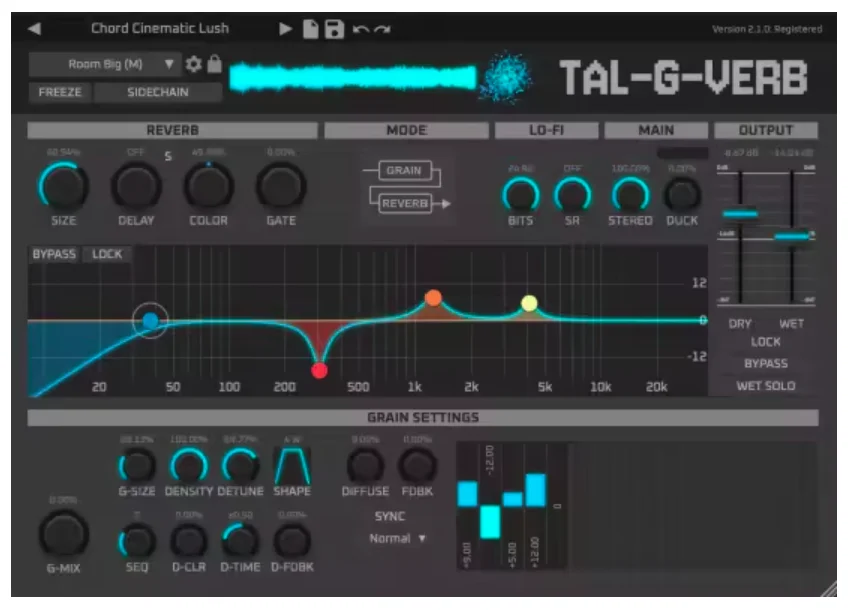The image size is (848, 610).
Task: Toggle the EQ LOCK button
Action: pos(107,254)
